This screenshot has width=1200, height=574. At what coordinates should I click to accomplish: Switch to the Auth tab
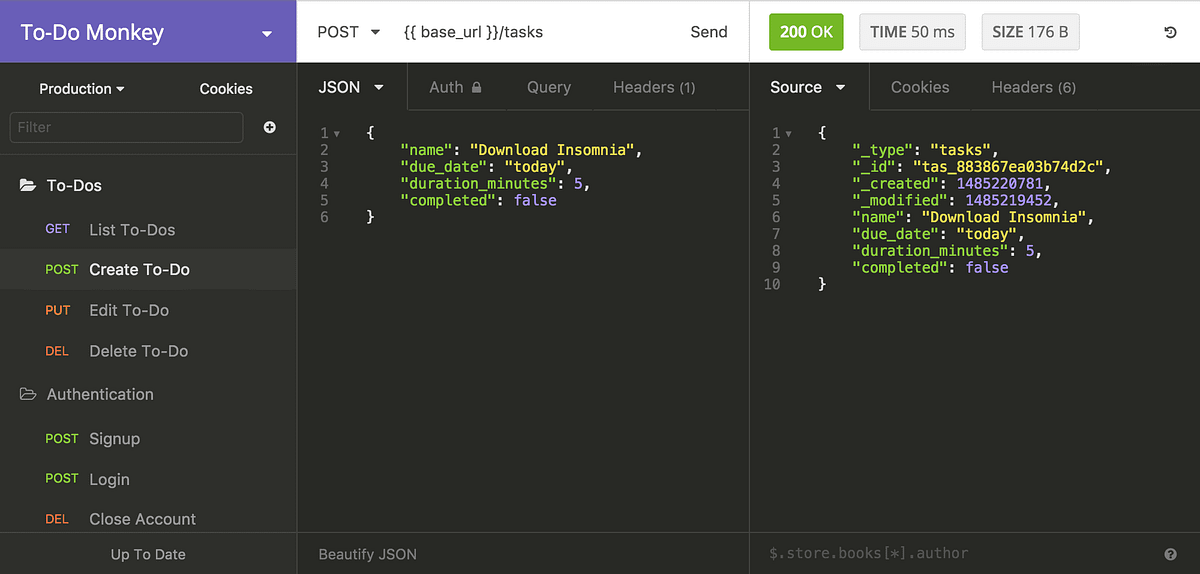click(456, 87)
